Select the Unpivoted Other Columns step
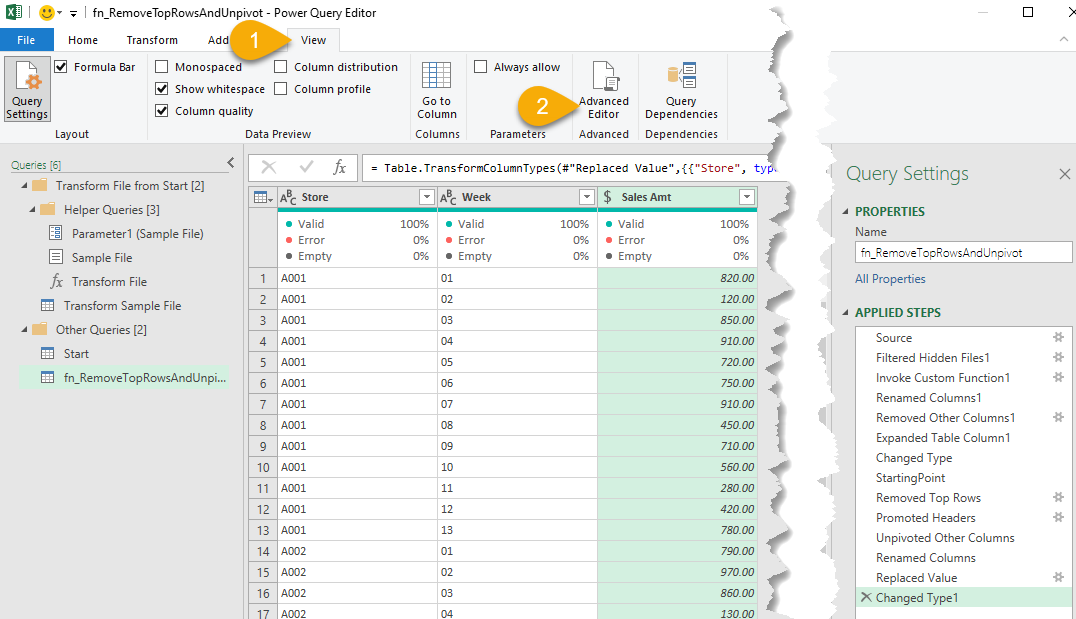Image resolution: width=1076 pixels, height=619 pixels. pos(945,538)
